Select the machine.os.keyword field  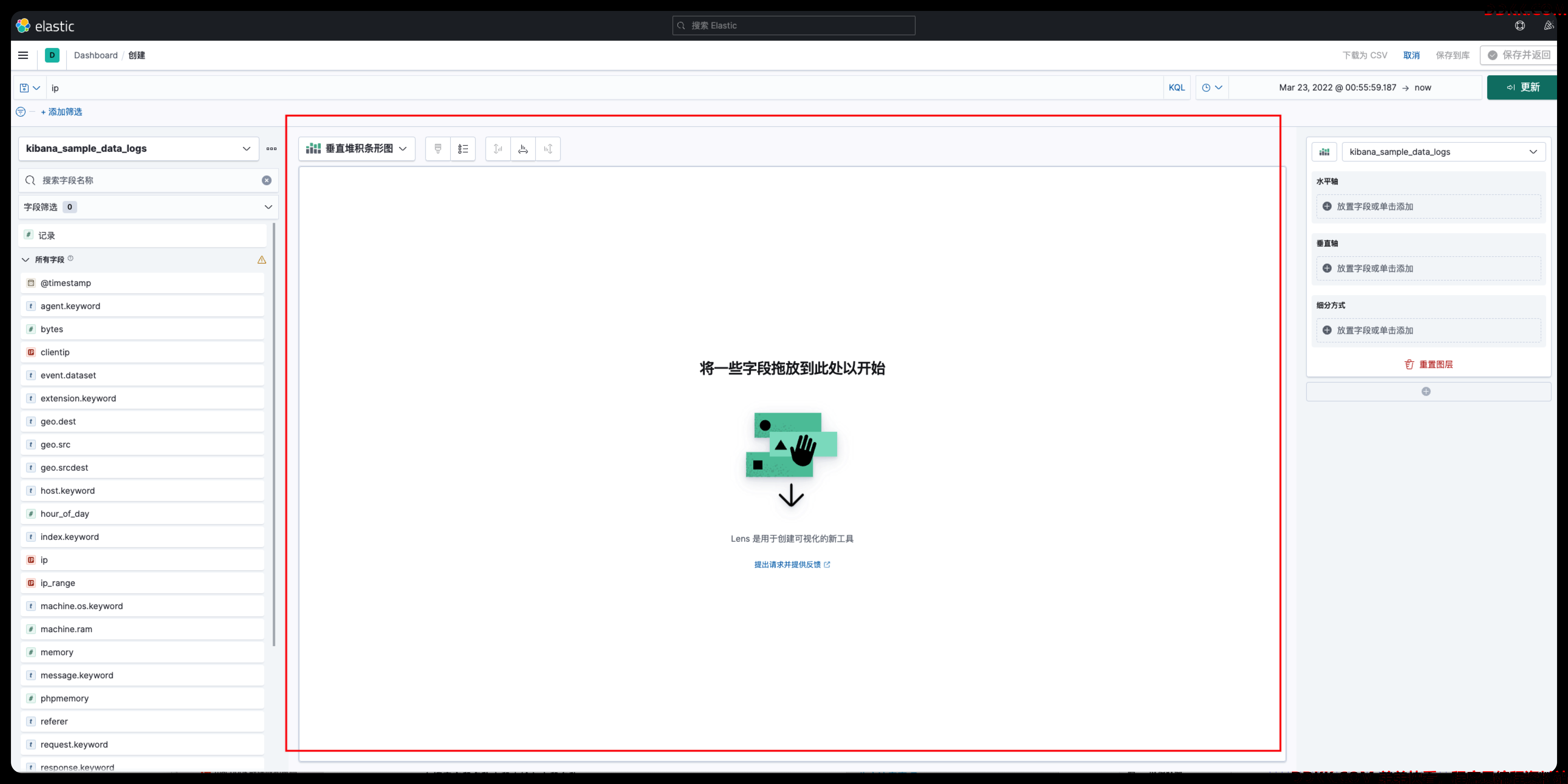pyautogui.click(x=142, y=606)
